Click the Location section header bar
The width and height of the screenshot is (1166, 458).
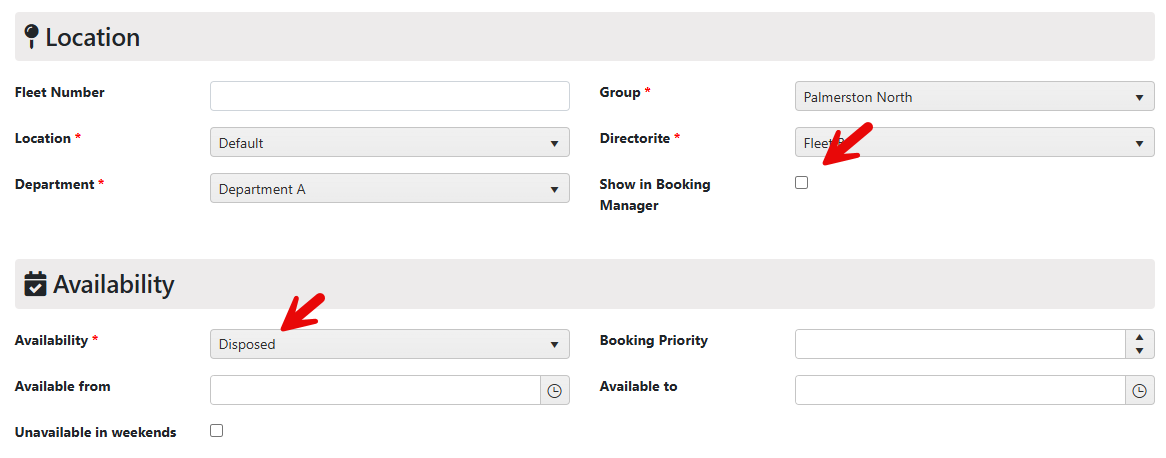584,36
